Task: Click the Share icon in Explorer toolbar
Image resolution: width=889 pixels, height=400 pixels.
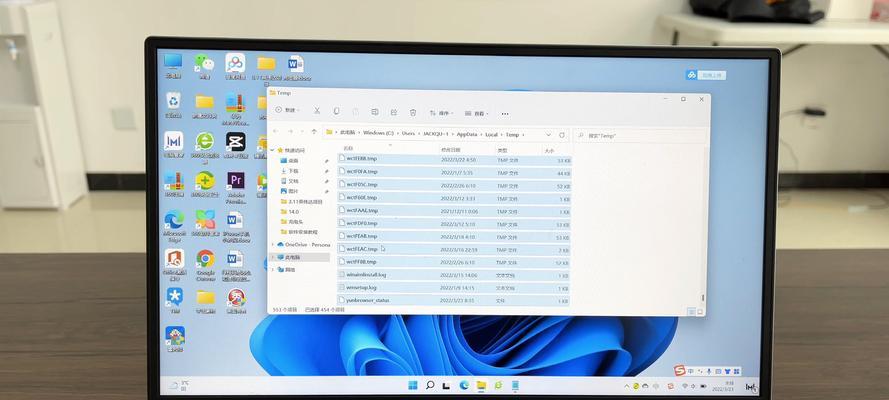Action: coord(394,112)
